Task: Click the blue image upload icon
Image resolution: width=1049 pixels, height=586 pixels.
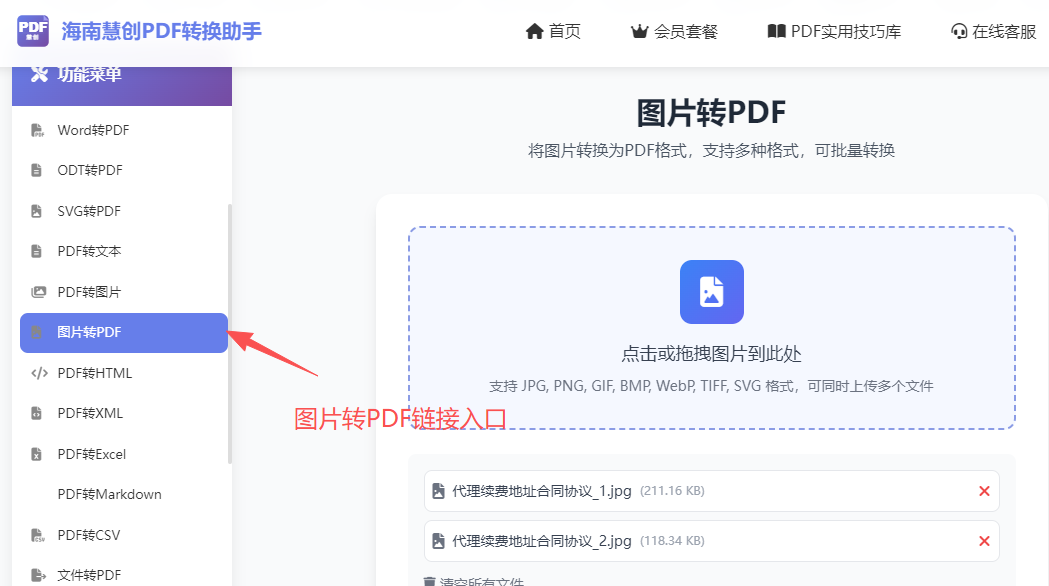Action: click(712, 292)
